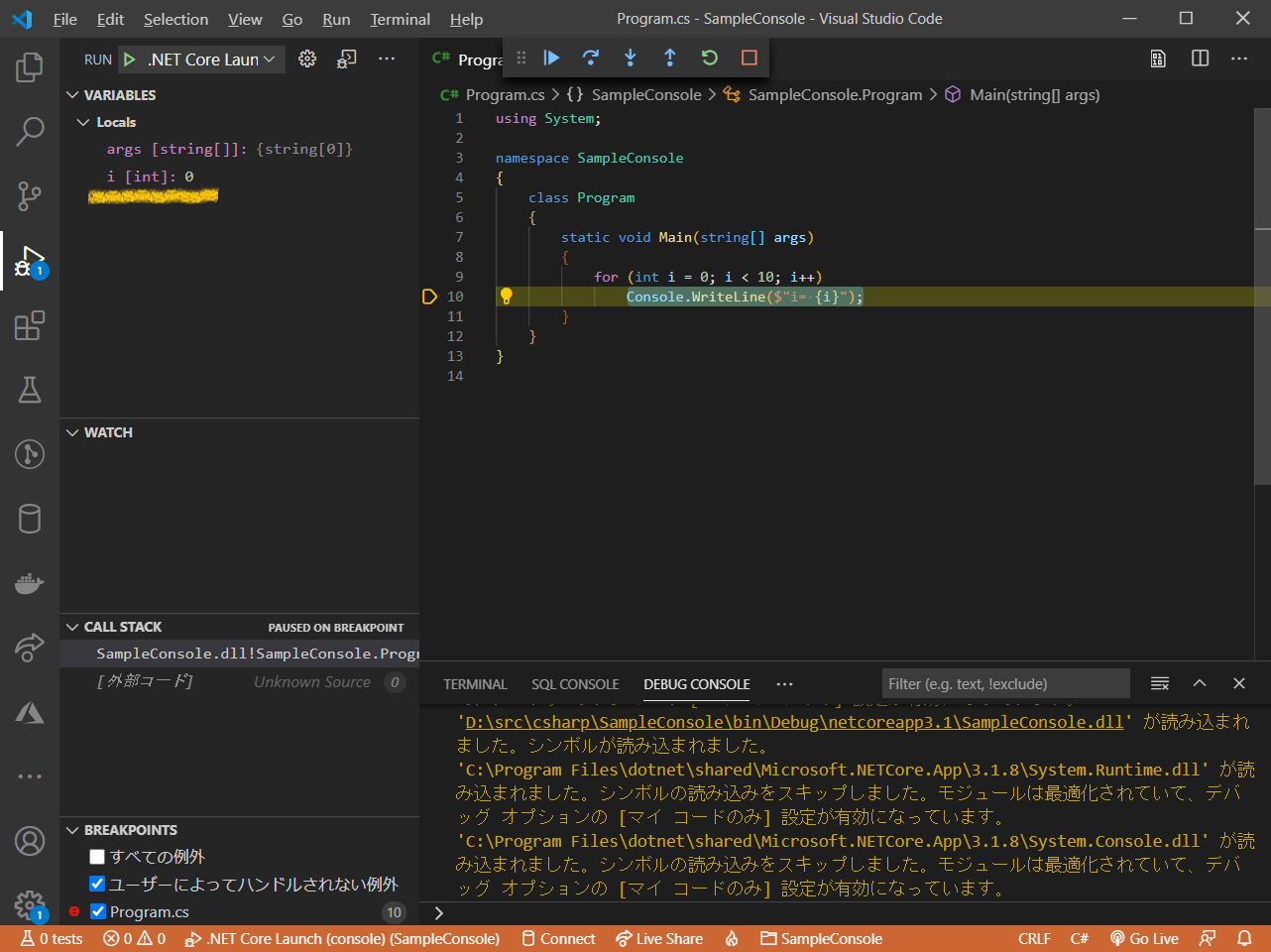Open the Source Control view
Viewport: 1271px width, 952px height.
click(30, 195)
